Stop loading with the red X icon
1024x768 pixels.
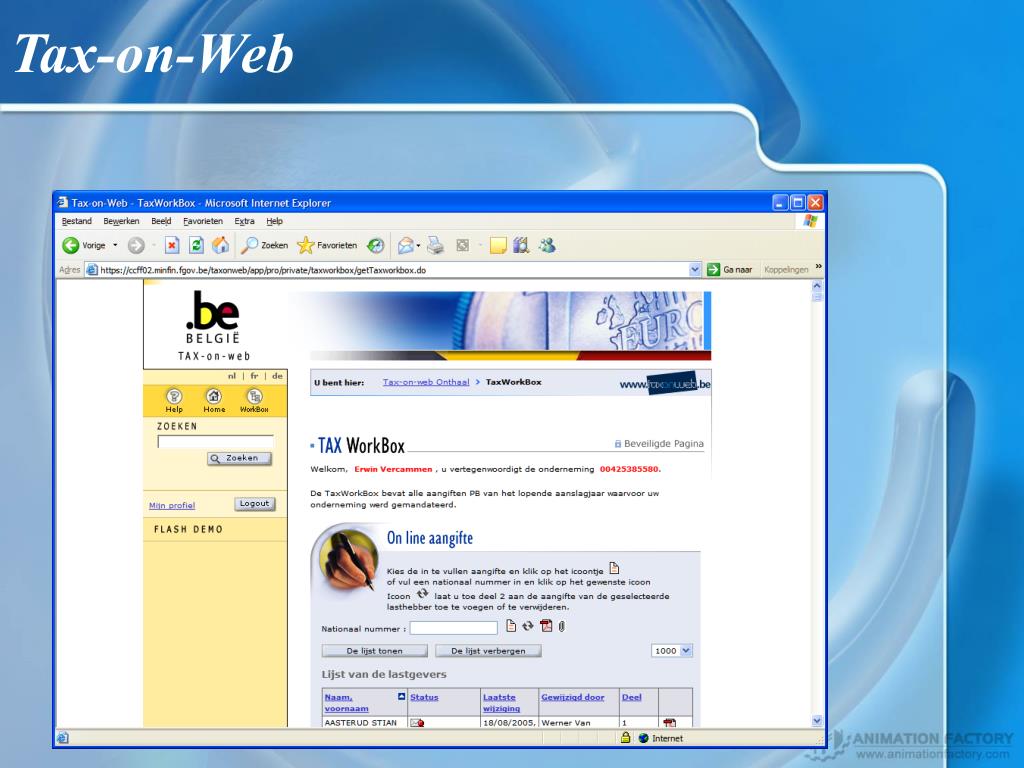tap(172, 246)
